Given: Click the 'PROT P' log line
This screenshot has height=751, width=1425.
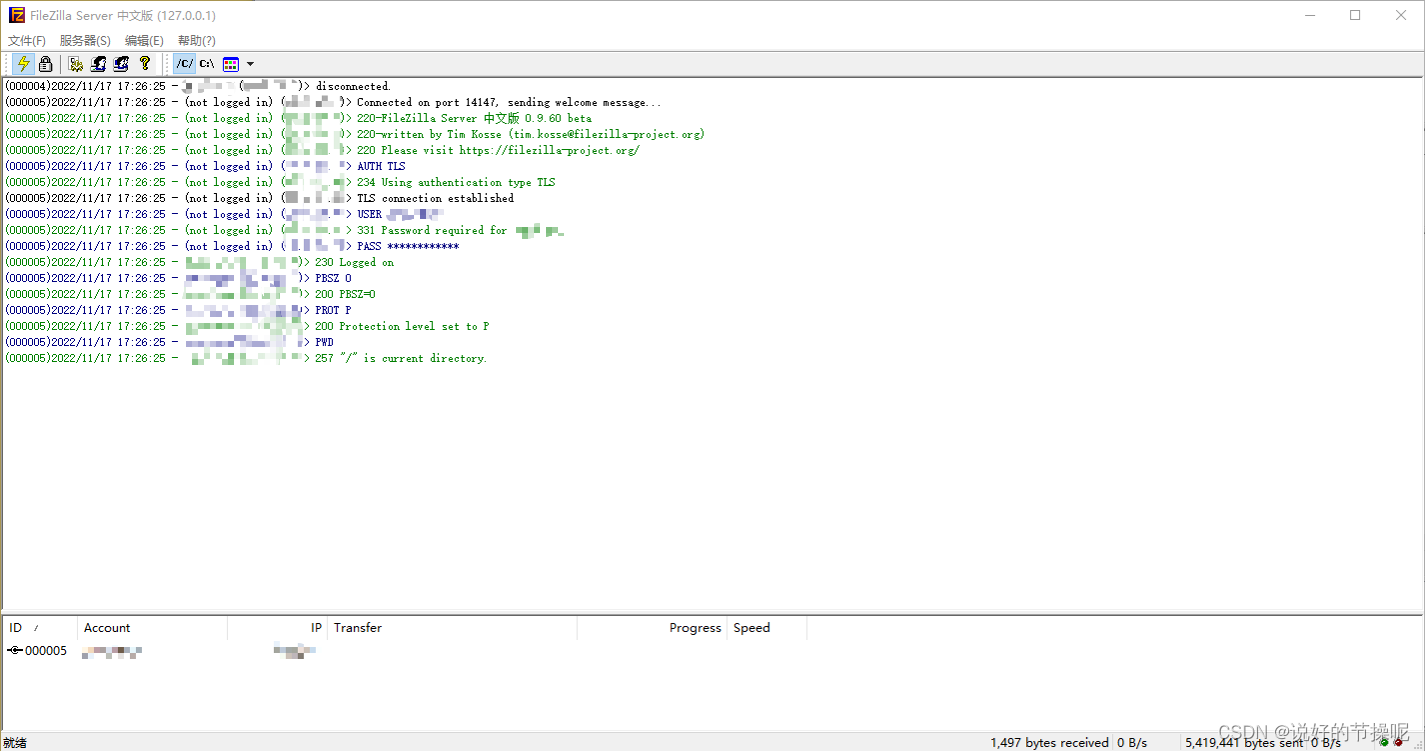Looking at the screenshot, I should tap(178, 310).
